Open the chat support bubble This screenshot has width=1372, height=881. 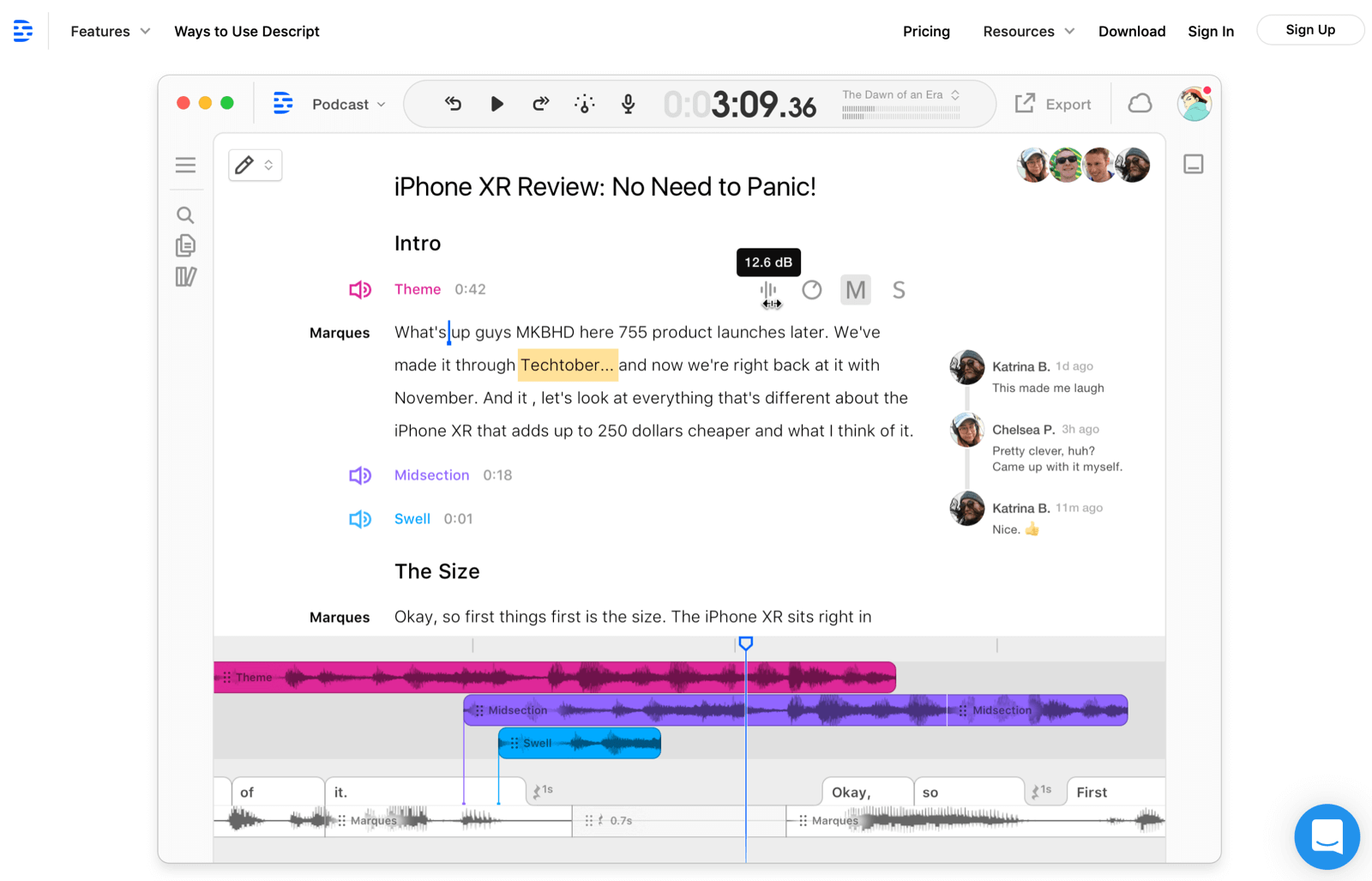1327,836
